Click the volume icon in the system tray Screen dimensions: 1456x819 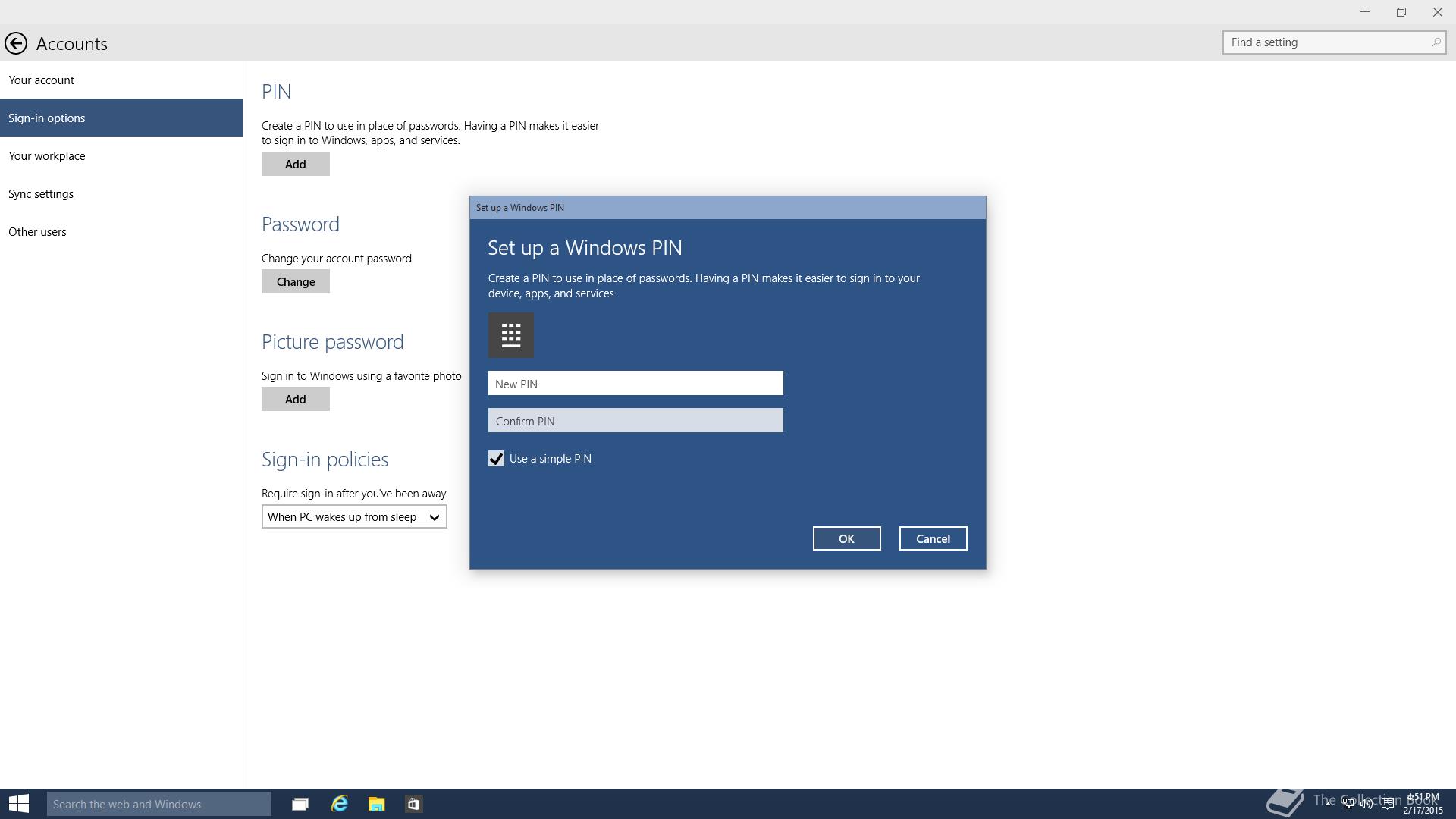tap(1367, 804)
